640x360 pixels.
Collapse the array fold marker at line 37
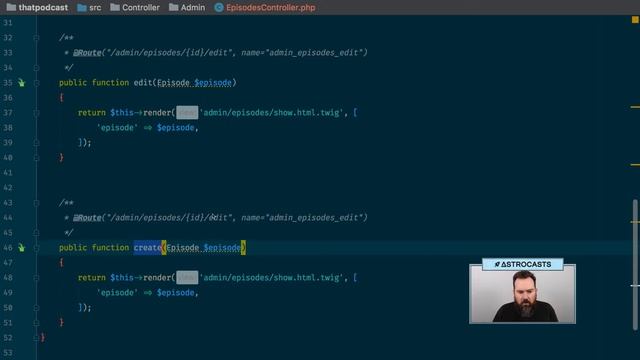[x=36, y=113]
